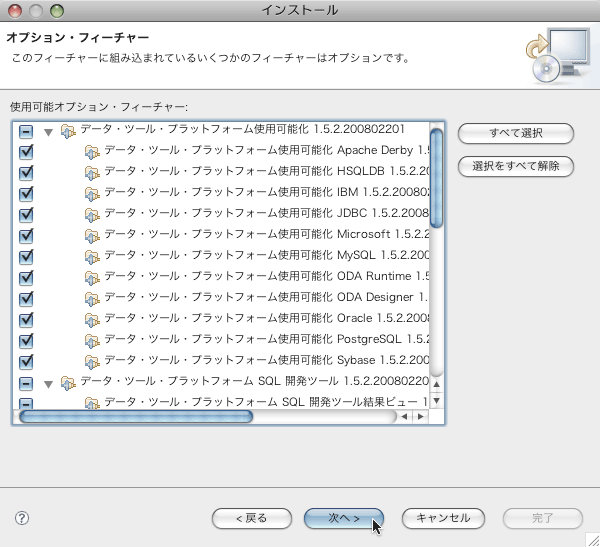Screen dimensions: 600x547
Task: Toggle the top 使用可能化 parent mixed-state checkbox
Action: tap(26, 132)
